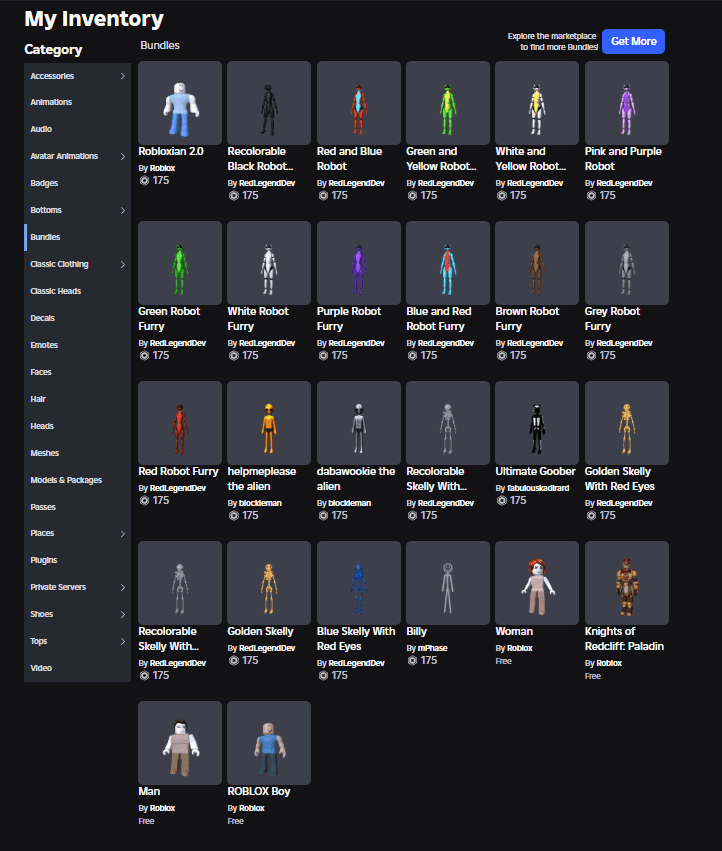Screen dimensions: 722x851
Task: Switch to the Emotes category
Action: 45,345
